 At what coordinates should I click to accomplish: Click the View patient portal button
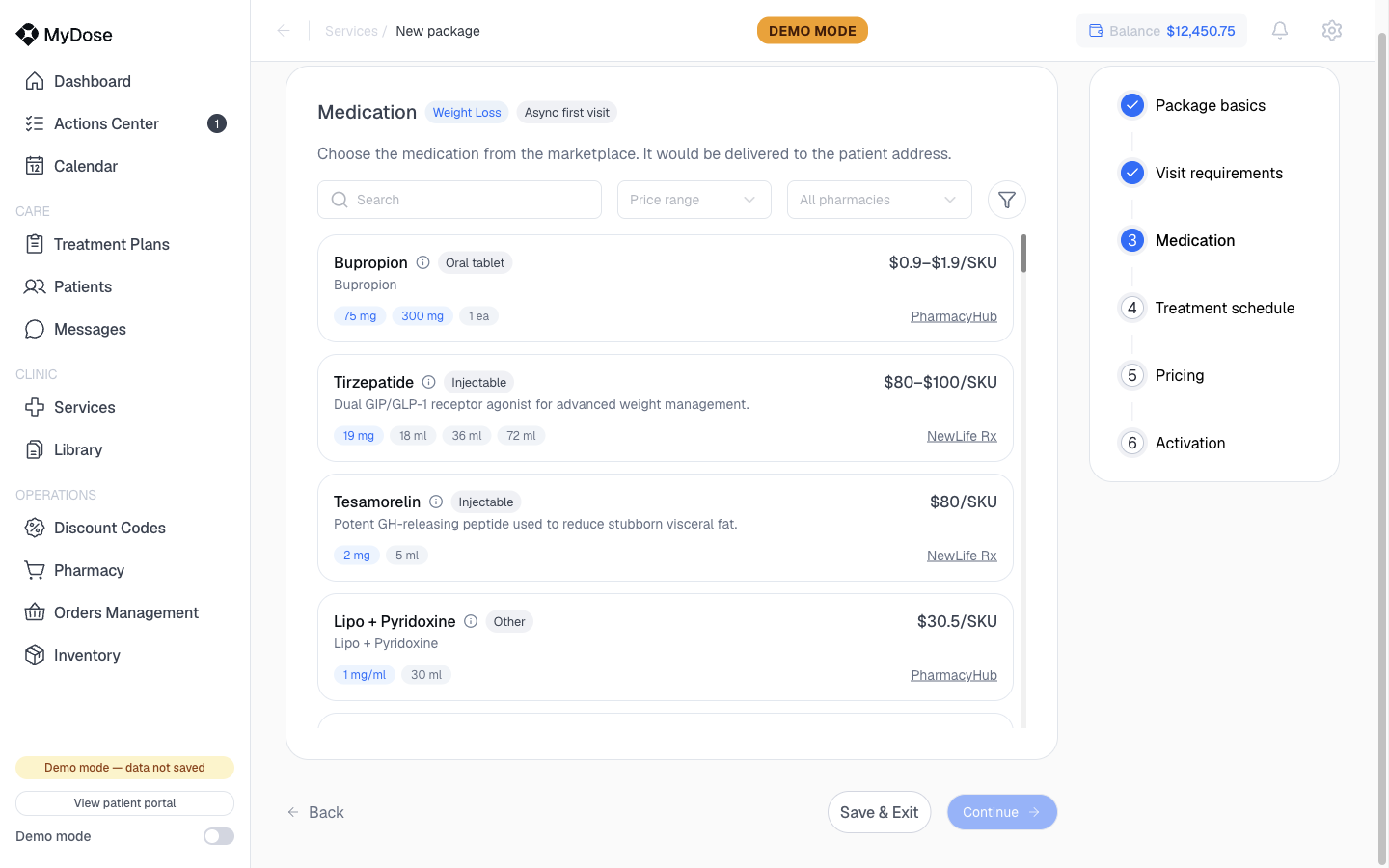[x=124, y=803]
